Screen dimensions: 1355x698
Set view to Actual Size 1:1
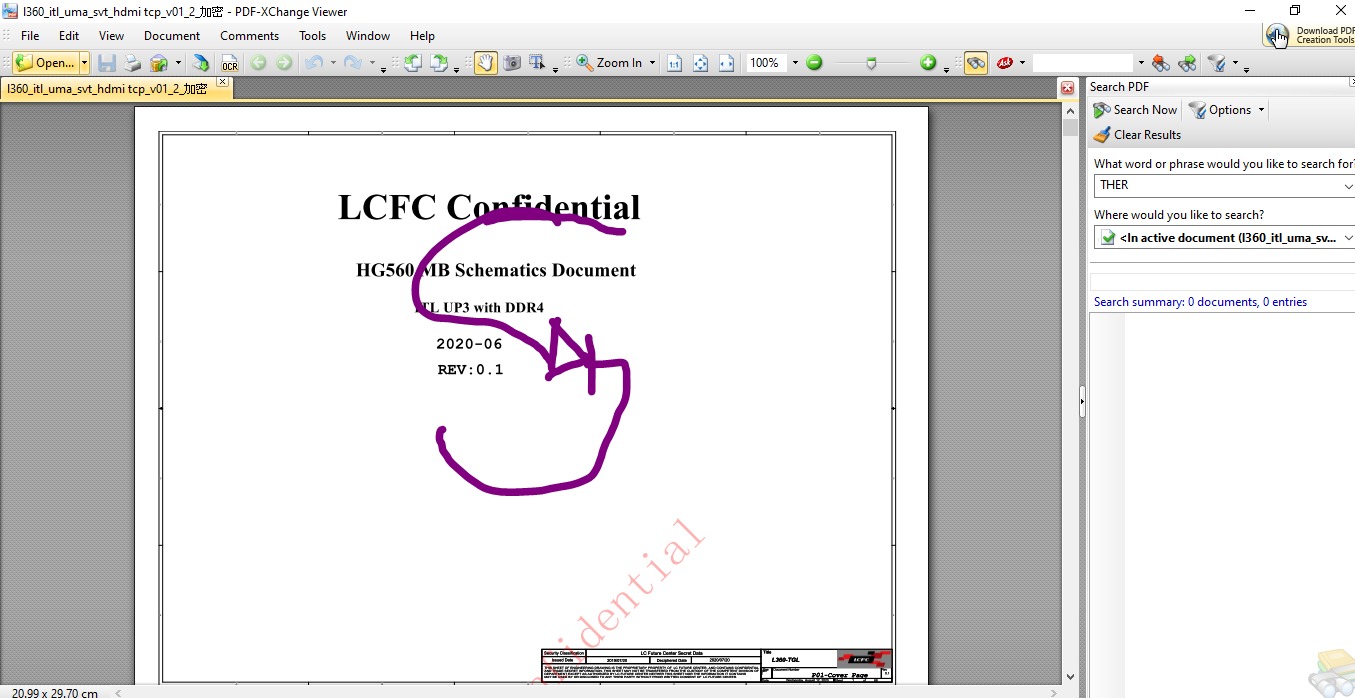[x=674, y=63]
